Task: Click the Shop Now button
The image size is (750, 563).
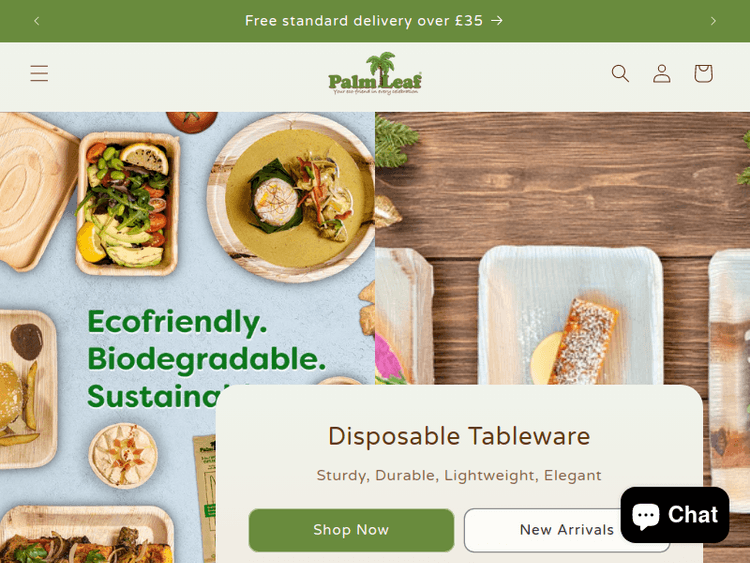Action: [x=351, y=530]
